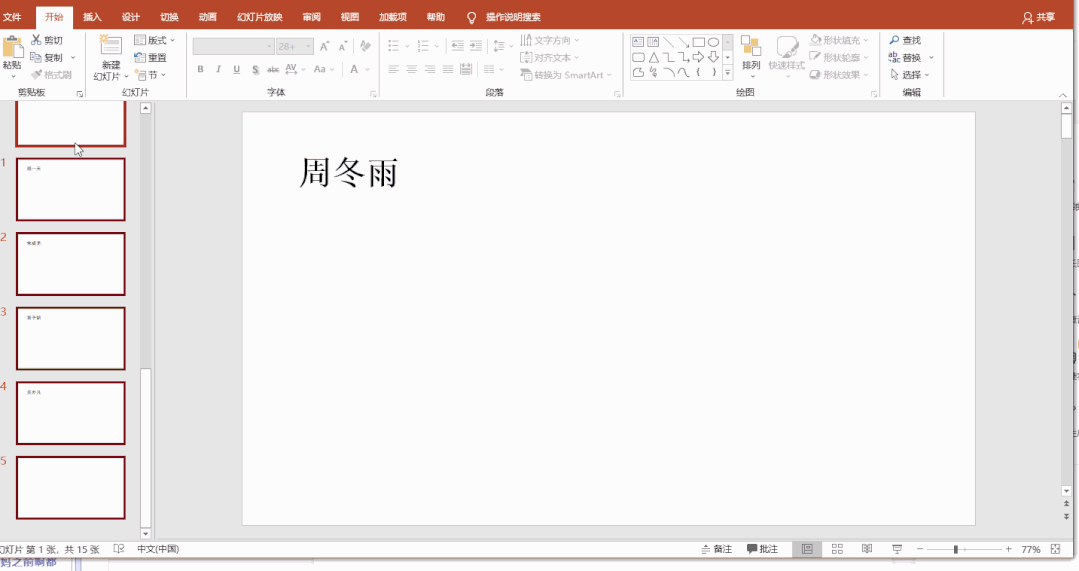
Task: Open the Animations (动画) tab
Action: coord(207,17)
